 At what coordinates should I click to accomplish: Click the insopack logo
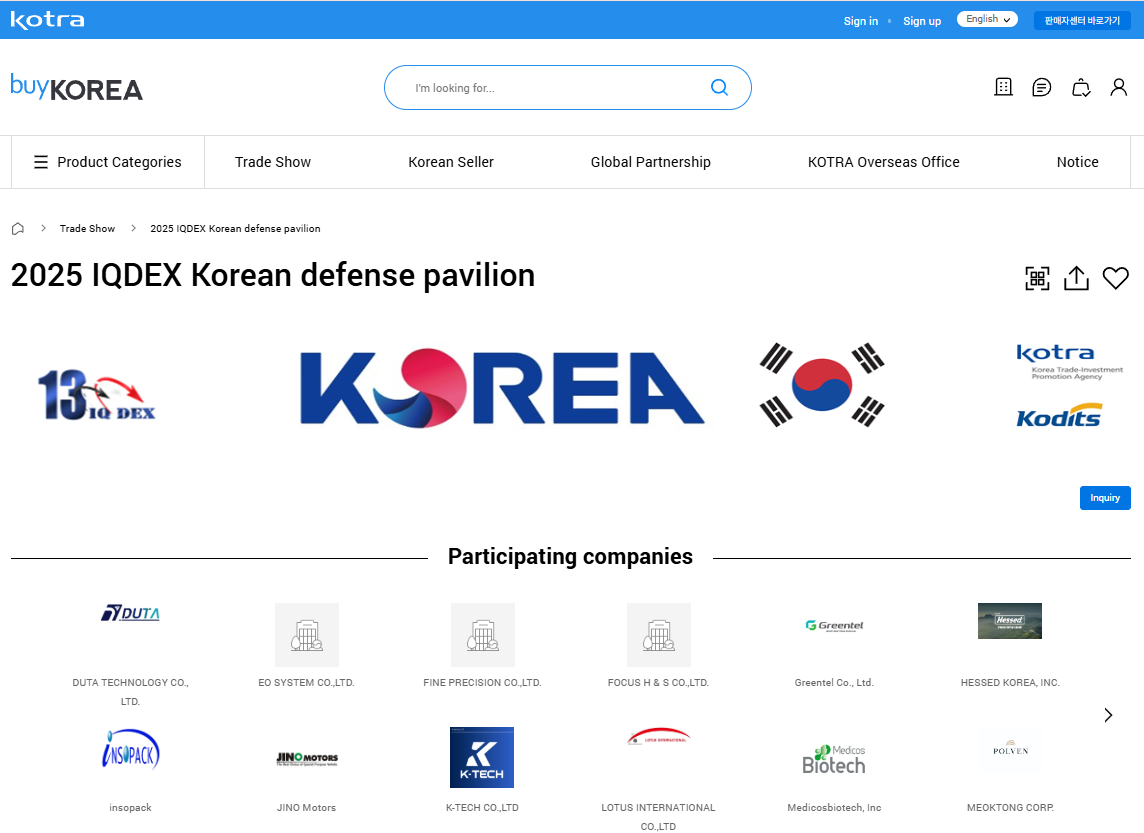click(131, 749)
